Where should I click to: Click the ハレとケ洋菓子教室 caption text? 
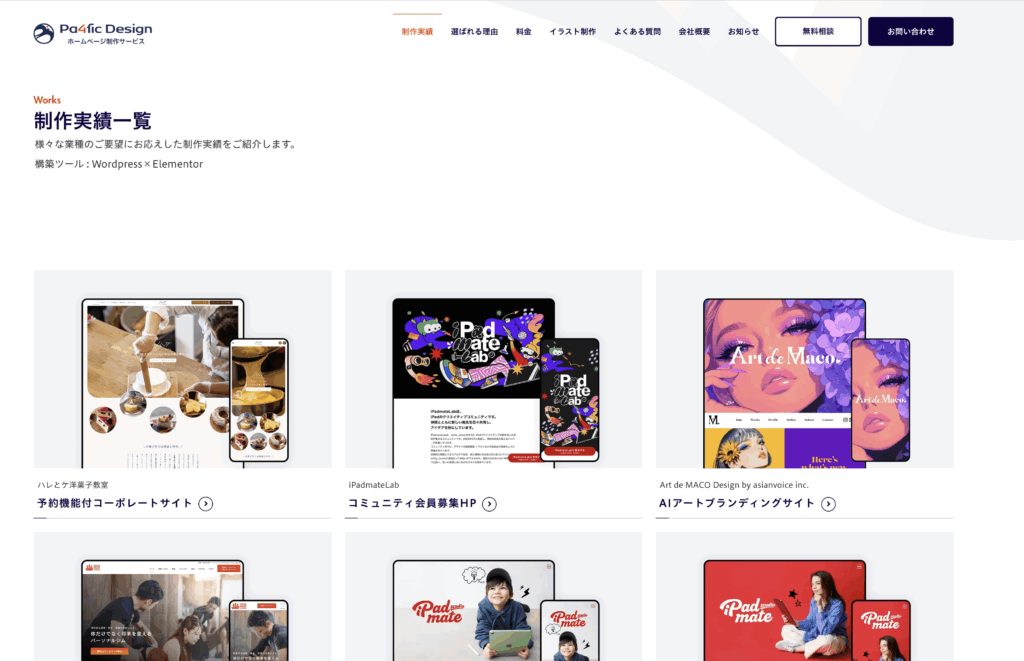tap(73, 485)
